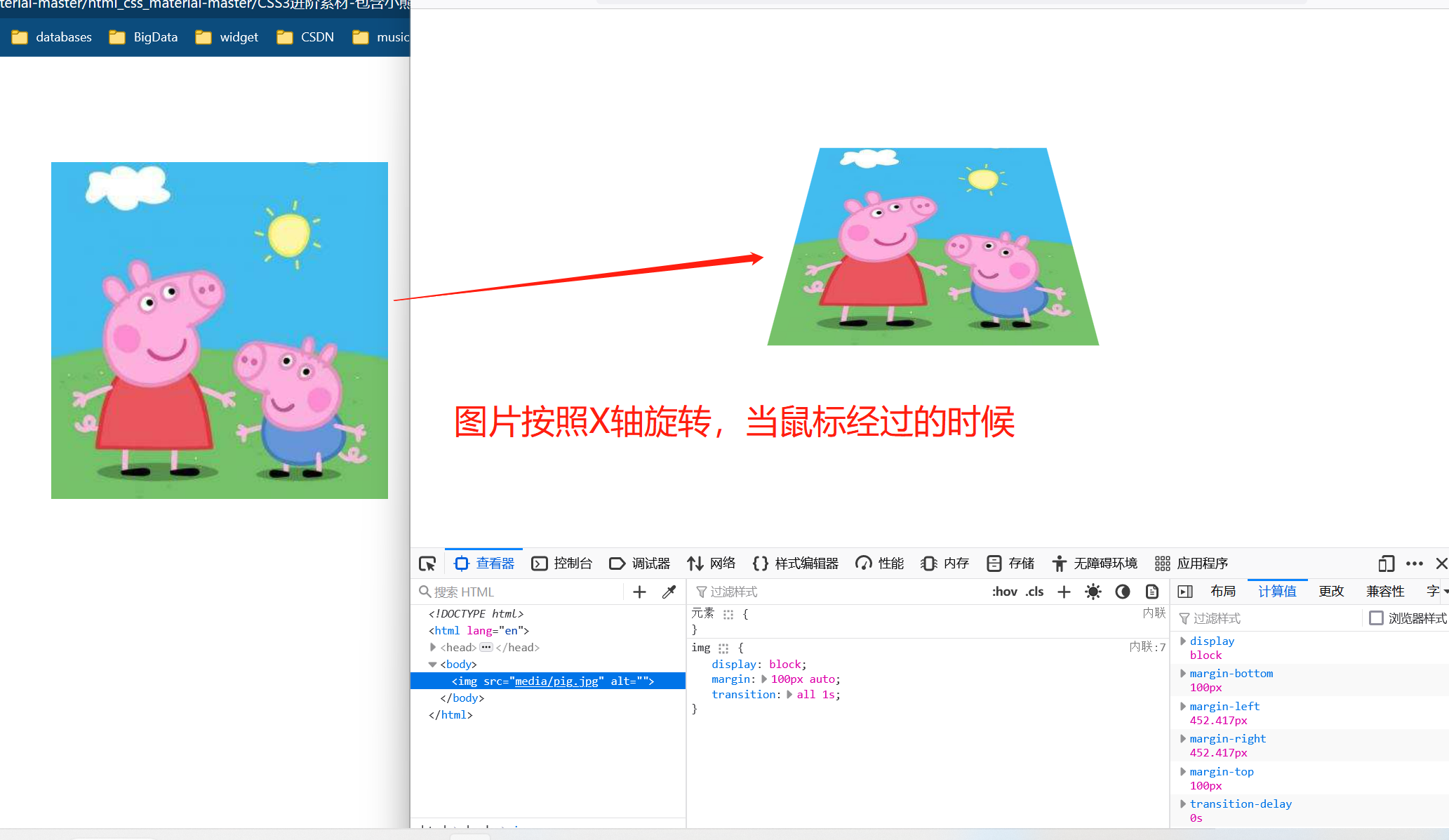This screenshot has height=840, width=1449.
Task: Enable the 浏览器样式 checkbox
Action: 1376,618
